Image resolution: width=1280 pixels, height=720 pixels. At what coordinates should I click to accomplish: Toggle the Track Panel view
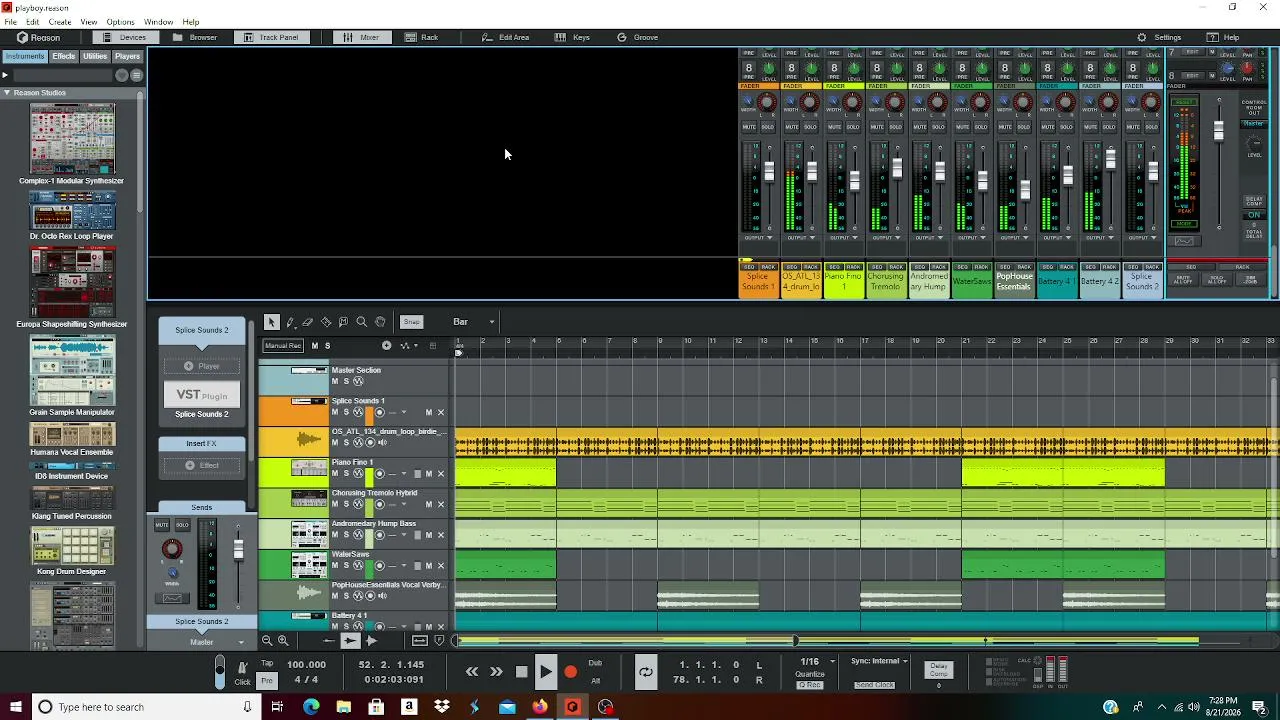coord(271,37)
